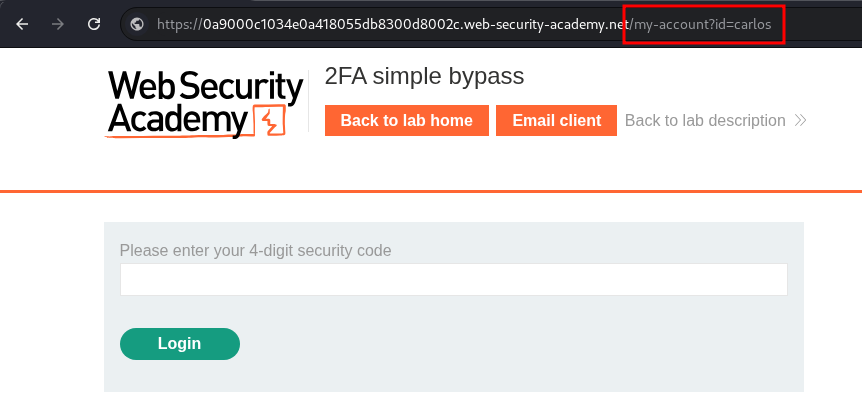Image resolution: width=862 pixels, height=412 pixels.
Task: Click the word "Academy" in the logo
Action: (x=177, y=120)
